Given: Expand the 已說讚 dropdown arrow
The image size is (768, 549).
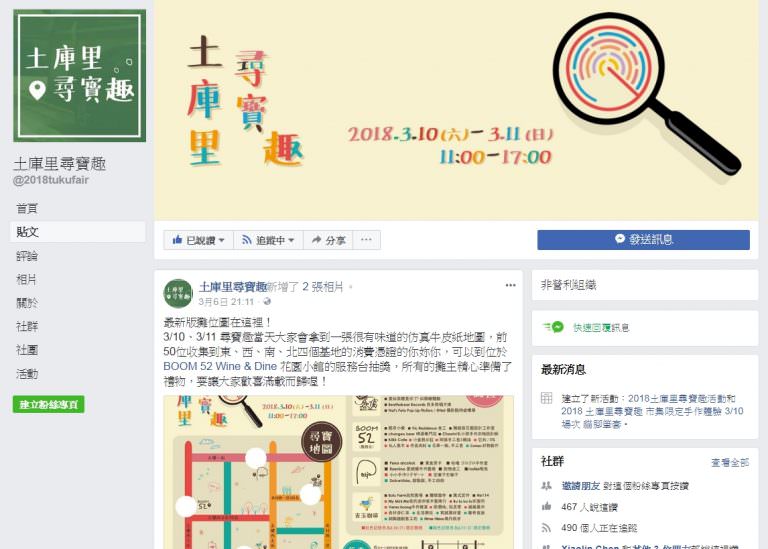Looking at the screenshot, I should click(x=221, y=240).
